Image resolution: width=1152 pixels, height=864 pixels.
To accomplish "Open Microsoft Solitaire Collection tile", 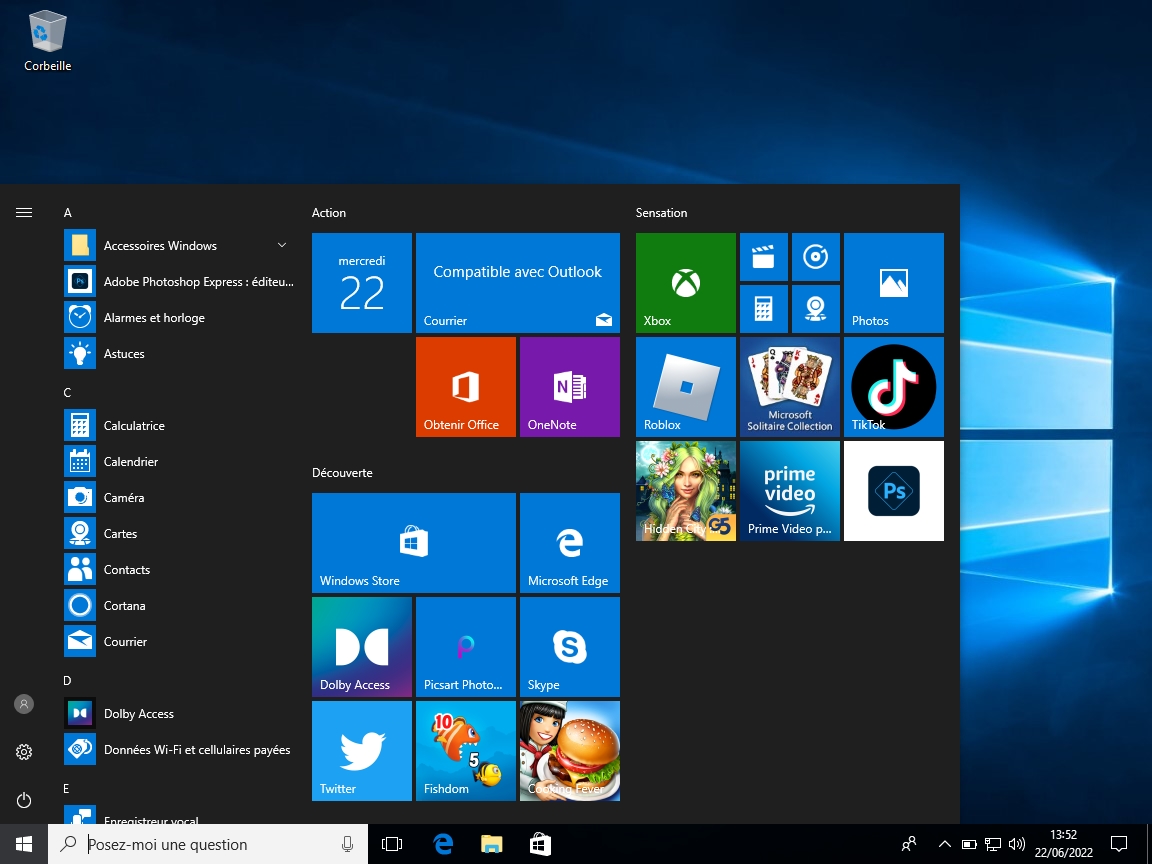I will point(790,386).
